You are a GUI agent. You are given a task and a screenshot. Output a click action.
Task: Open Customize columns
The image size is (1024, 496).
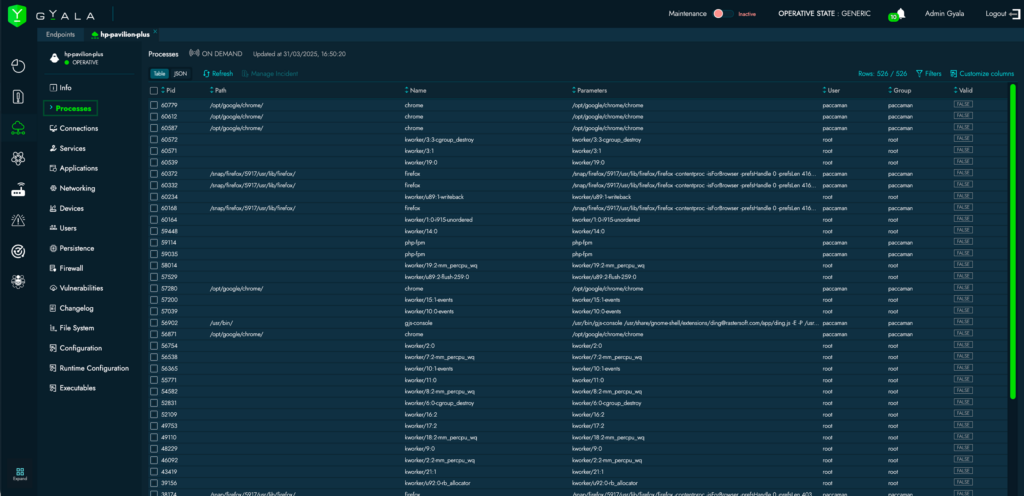(982, 74)
